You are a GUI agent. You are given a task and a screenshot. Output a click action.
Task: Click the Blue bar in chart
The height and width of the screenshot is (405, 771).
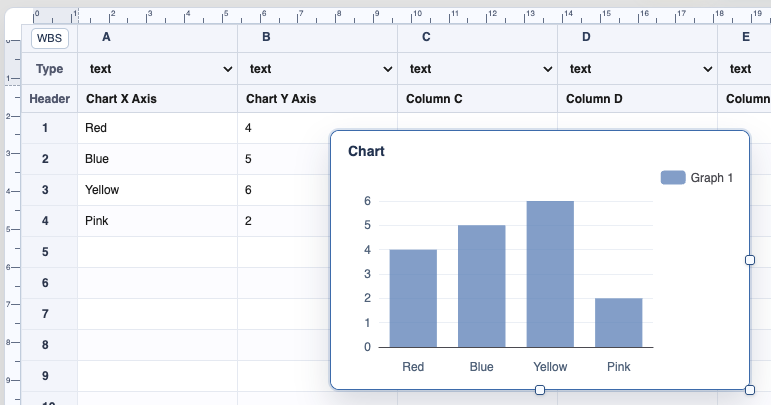point(481,286)
